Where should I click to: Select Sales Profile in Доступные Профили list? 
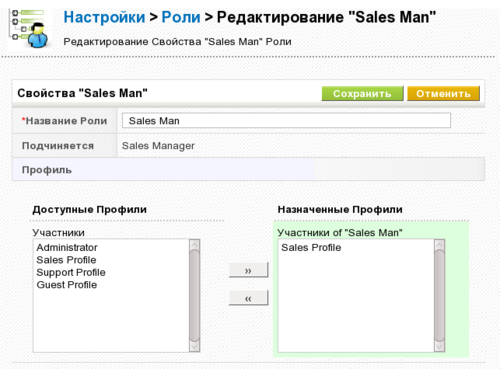pos(66,260)
